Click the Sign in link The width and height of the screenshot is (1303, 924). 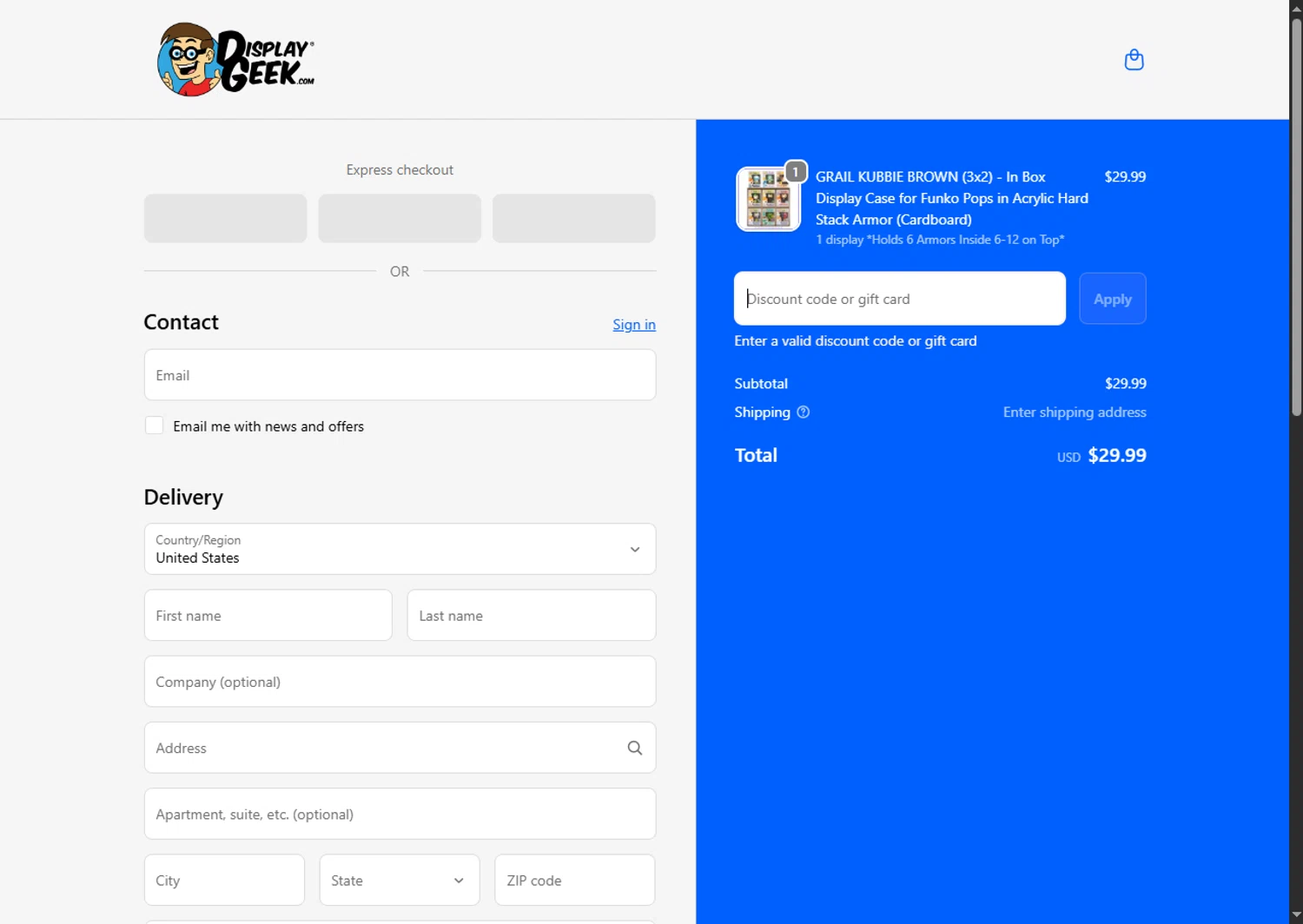coord(634,325)
